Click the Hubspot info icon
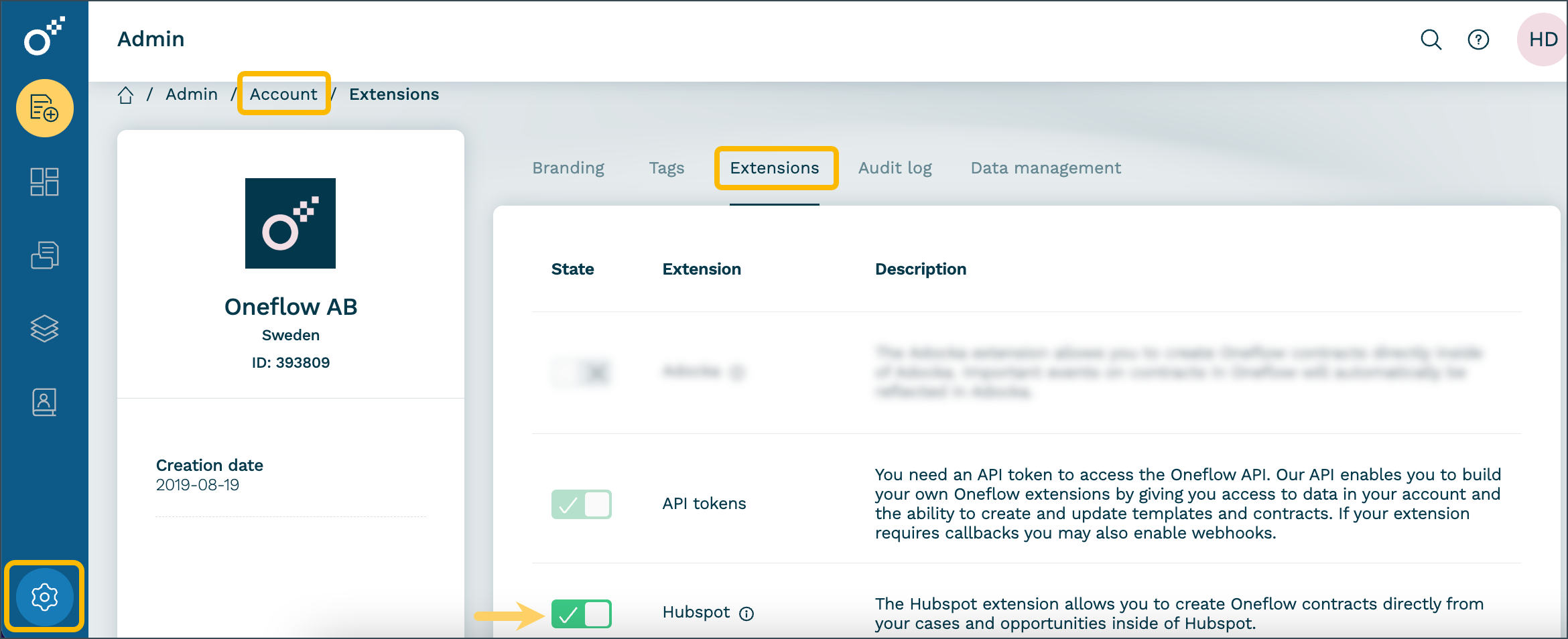Viewport: 1568px width, 639px height. click(x=746, y=614)
